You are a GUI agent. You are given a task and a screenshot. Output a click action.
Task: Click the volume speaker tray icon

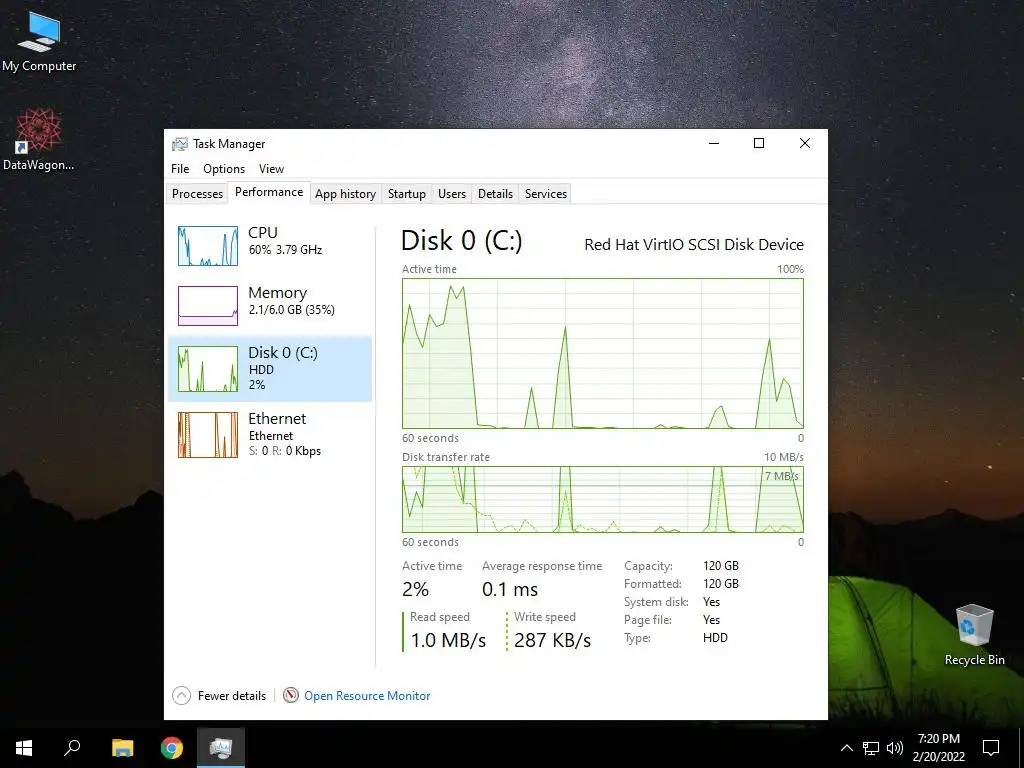tap(895, 748)
